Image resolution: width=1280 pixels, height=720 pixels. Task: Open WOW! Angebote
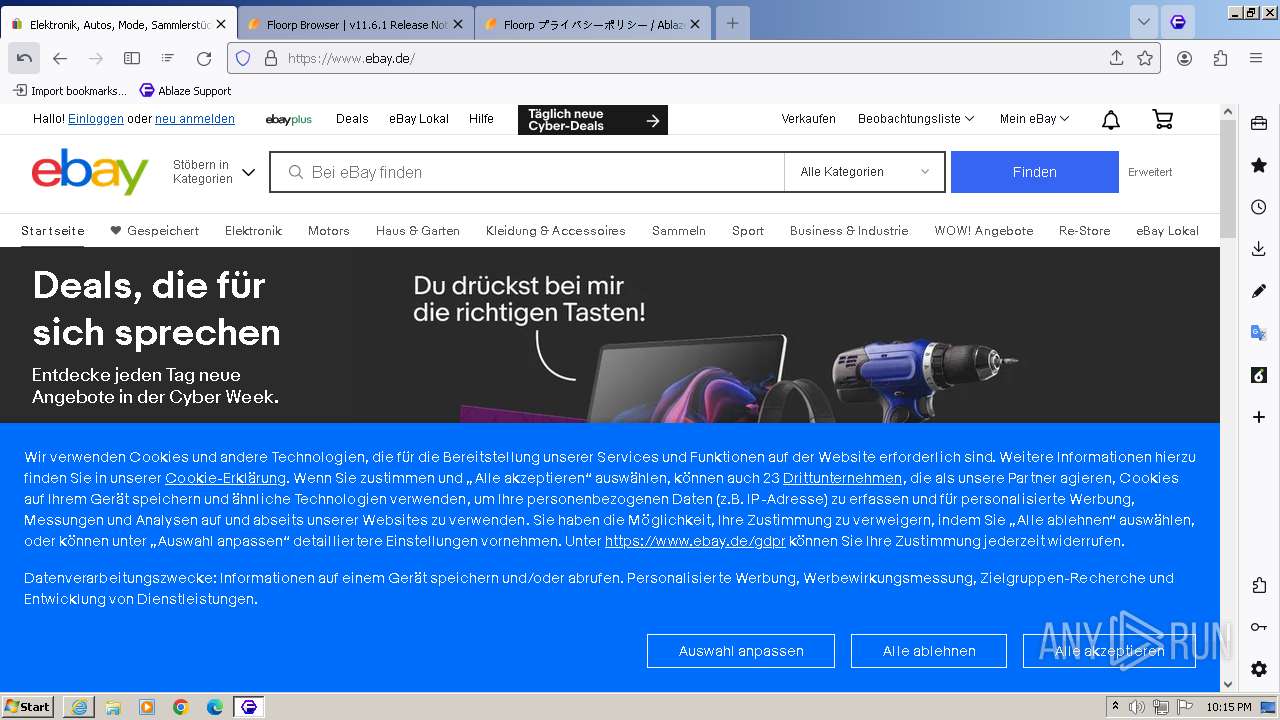tap(984, 230)
